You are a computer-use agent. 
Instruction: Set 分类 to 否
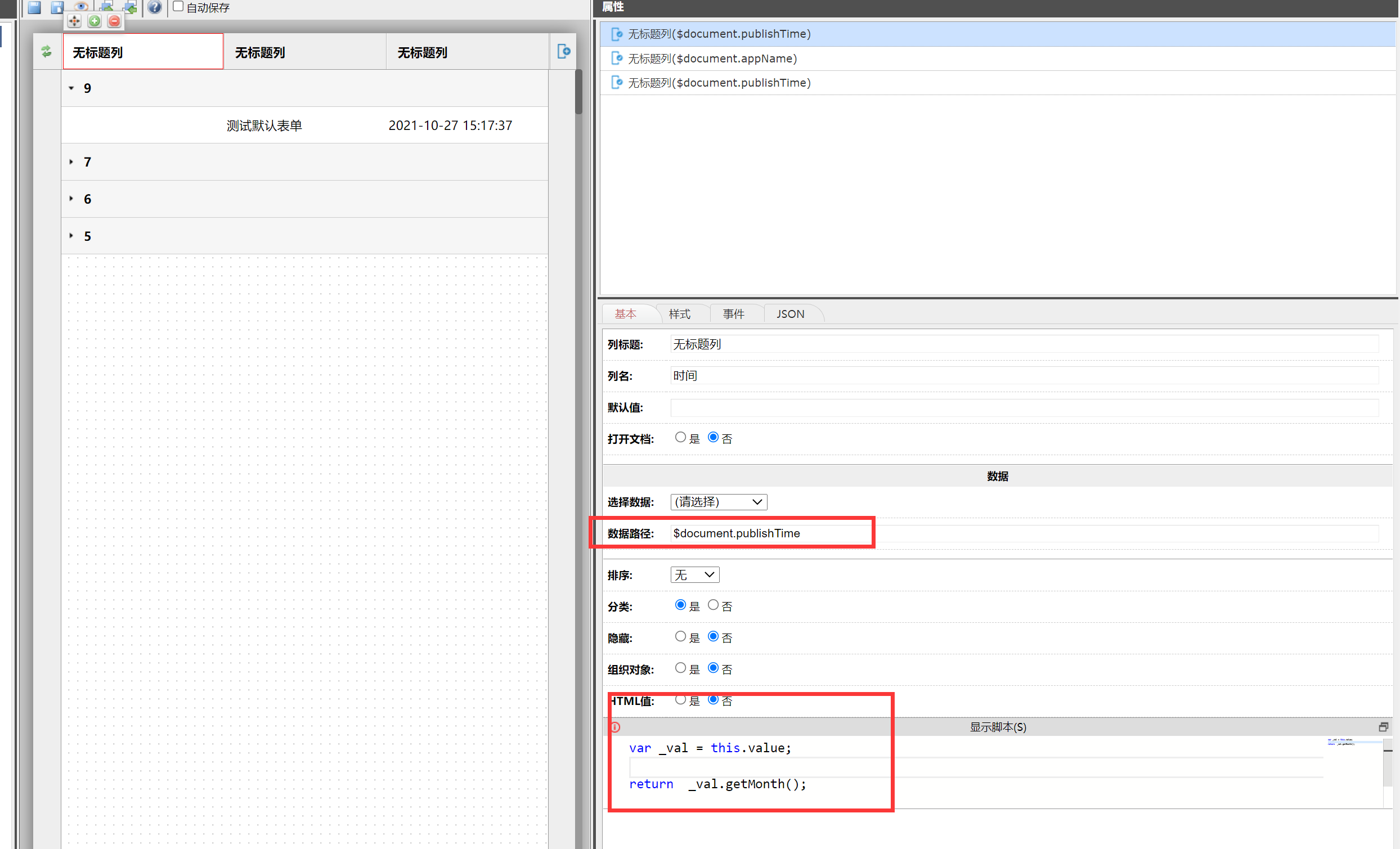(x=713, y=605)
